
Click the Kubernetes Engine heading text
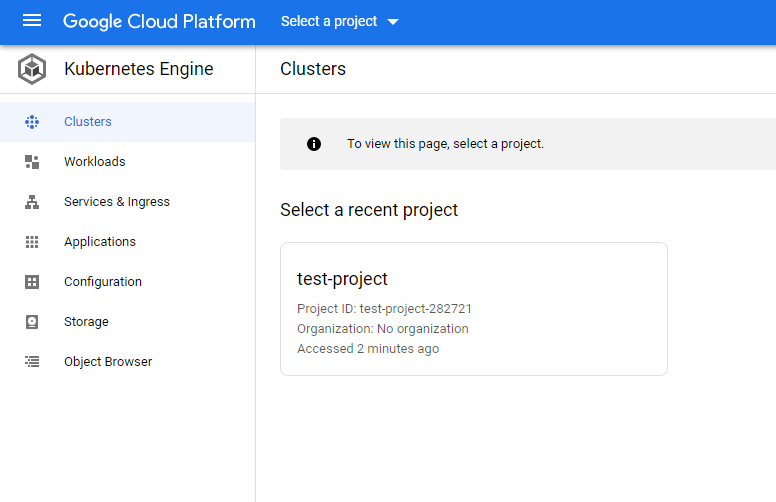139,69
